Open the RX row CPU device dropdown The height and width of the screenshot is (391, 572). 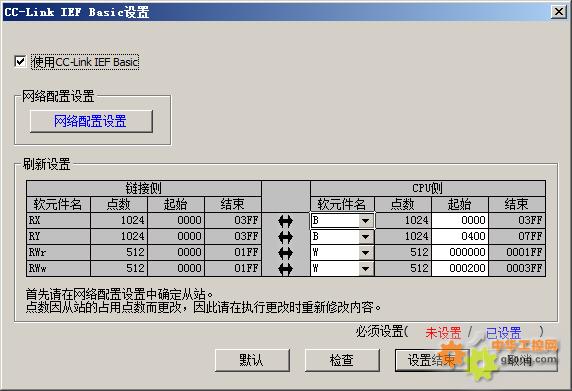[x=365, y=221]
